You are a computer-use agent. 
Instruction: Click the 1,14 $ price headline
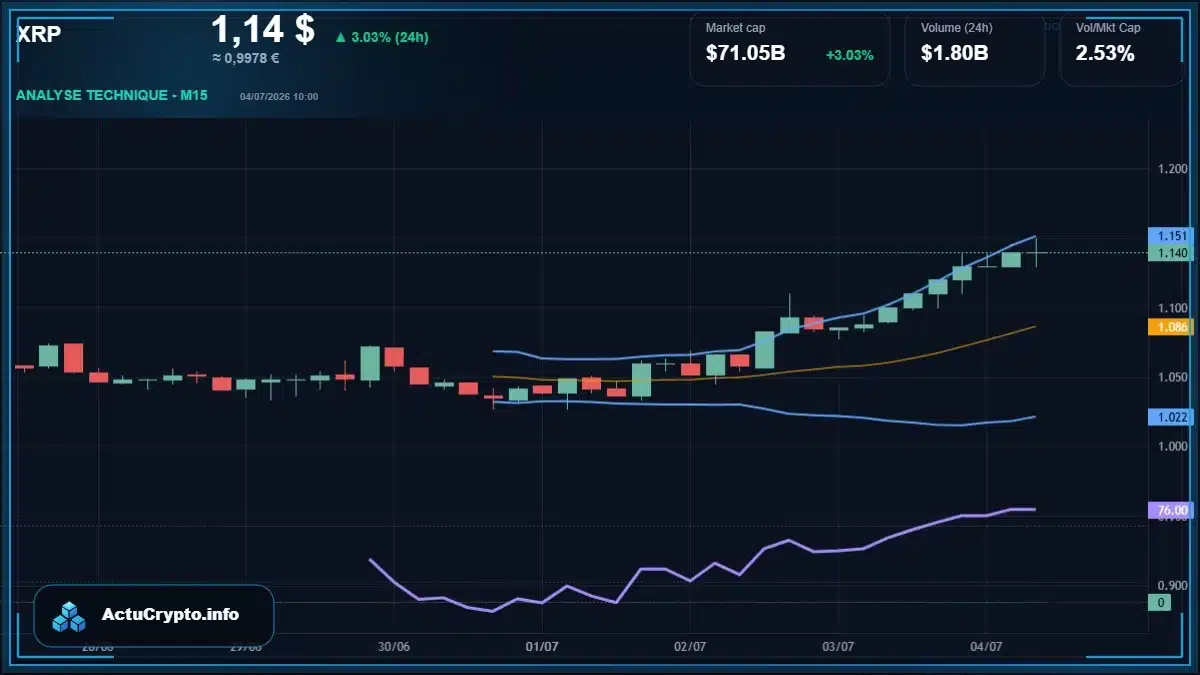click(263, 29)
